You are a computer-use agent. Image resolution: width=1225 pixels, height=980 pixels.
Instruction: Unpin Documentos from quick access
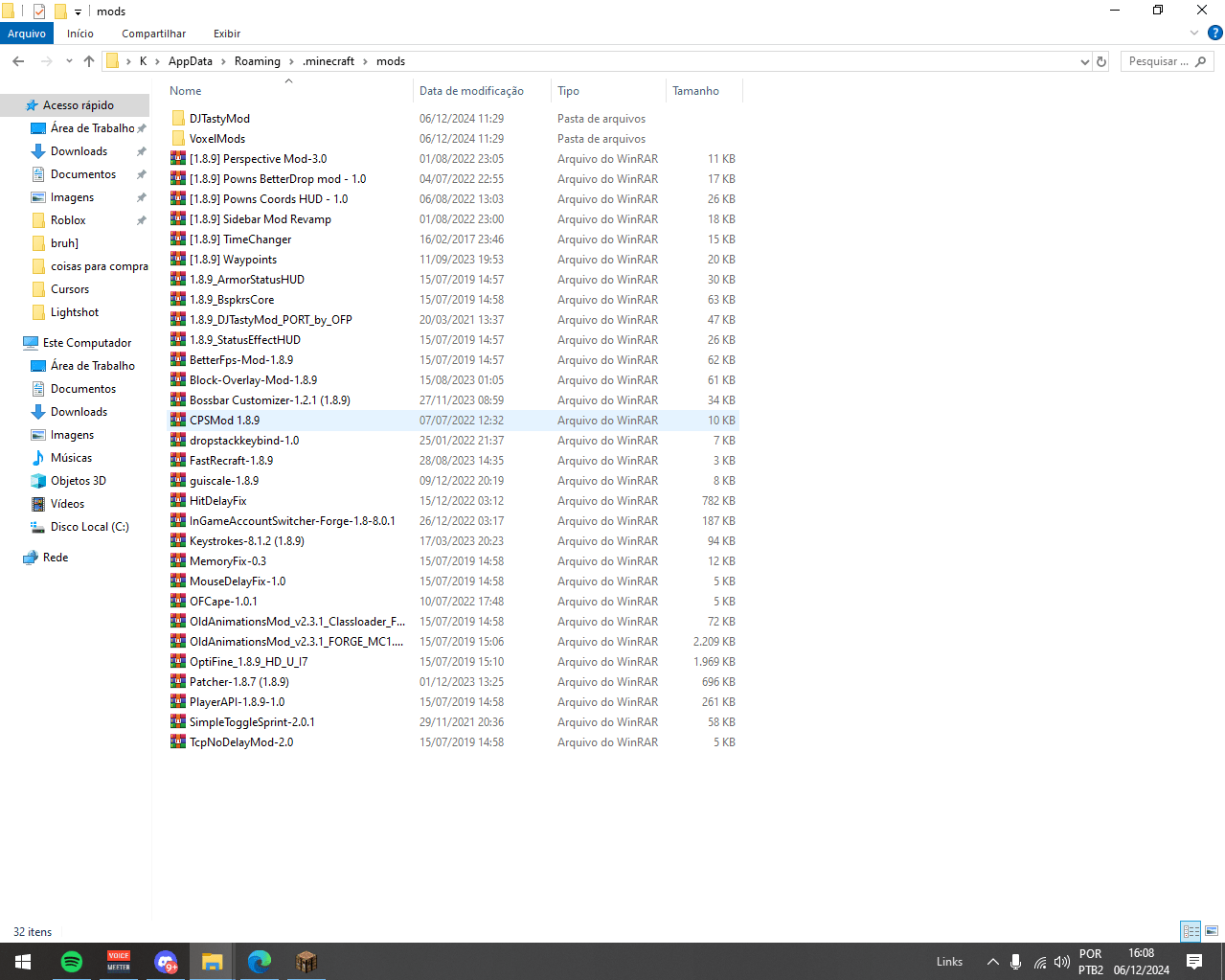tap(142, 174)
